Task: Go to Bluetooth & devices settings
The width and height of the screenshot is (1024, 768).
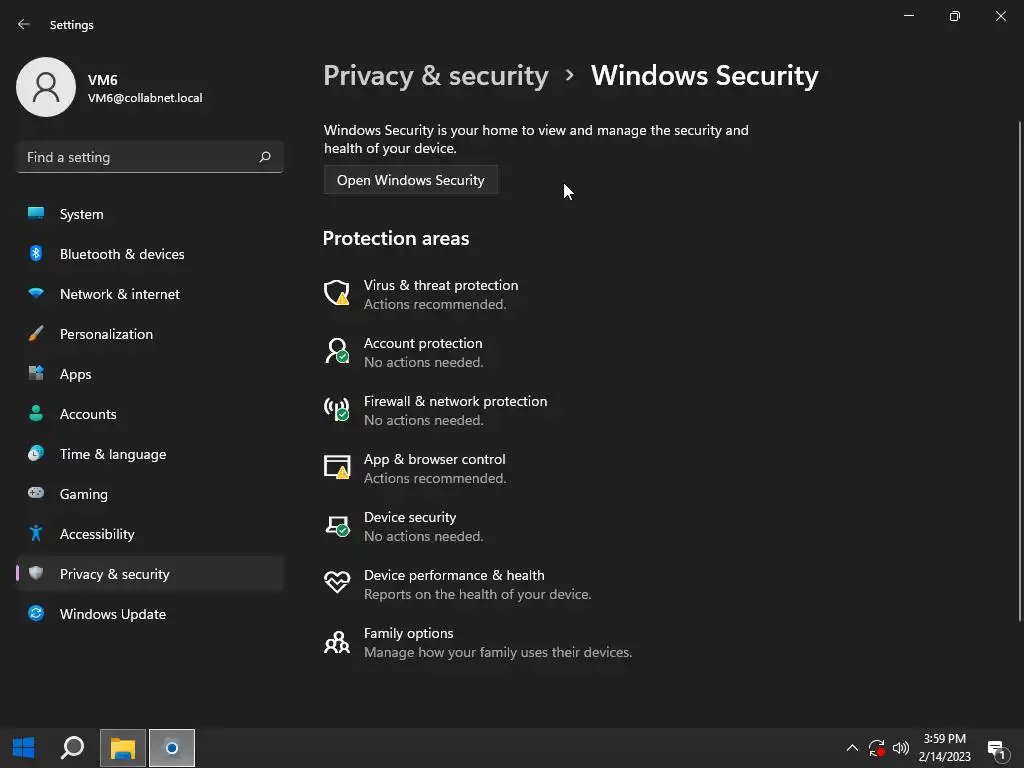Action: tap(150, 254)
